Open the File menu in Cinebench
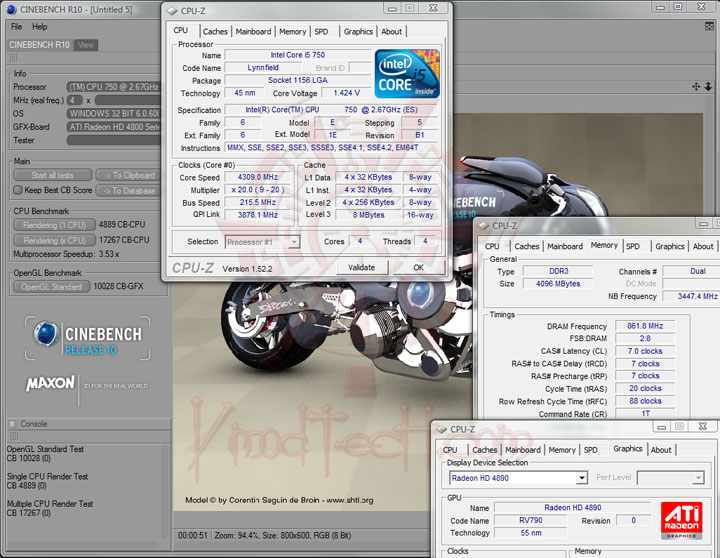Viewport: 720px width, 558px height. tap(15, 27)
